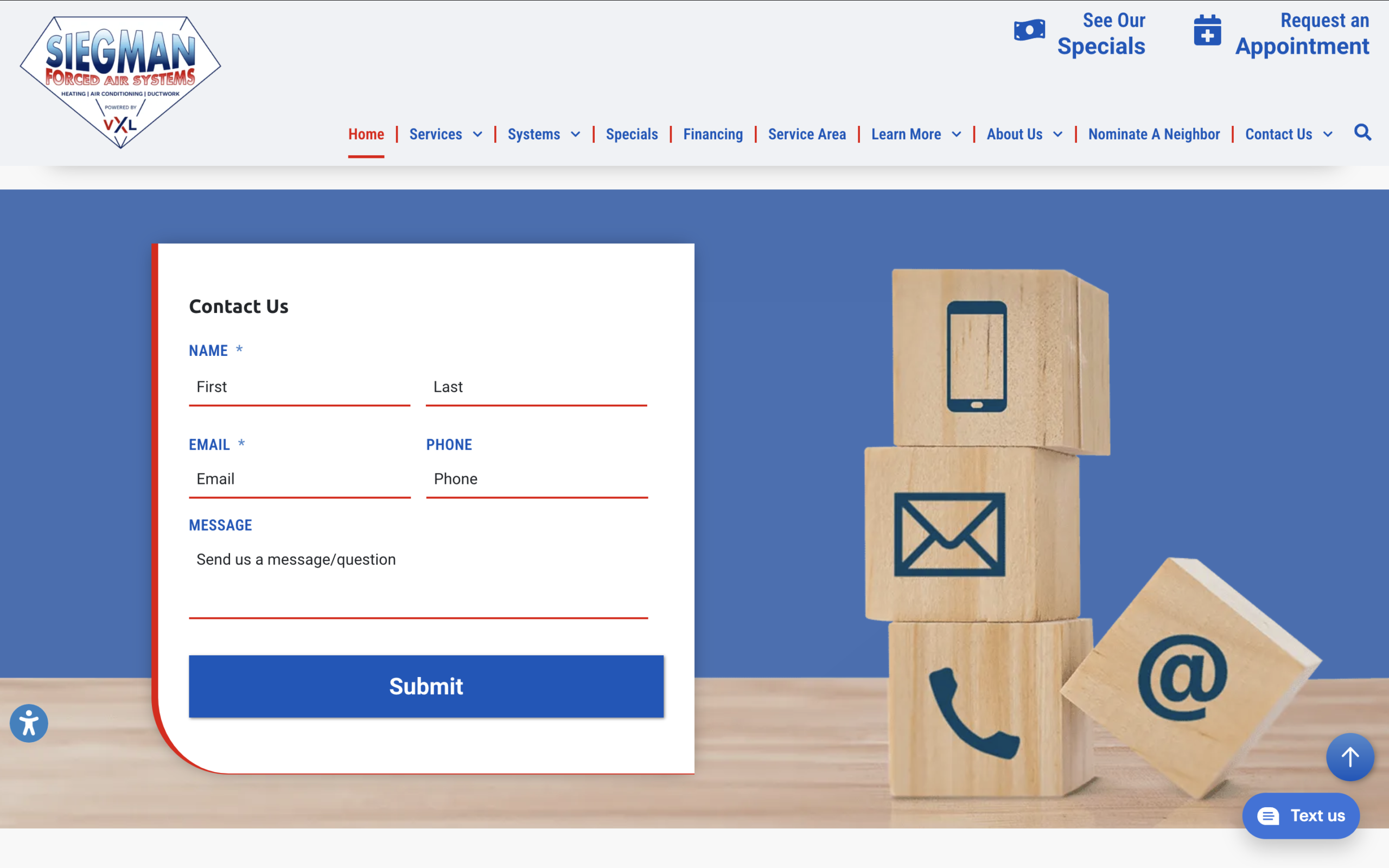Expand the Learn More chevron
Viewport: 1389px width, 868px height.
(x=956, y=135)
